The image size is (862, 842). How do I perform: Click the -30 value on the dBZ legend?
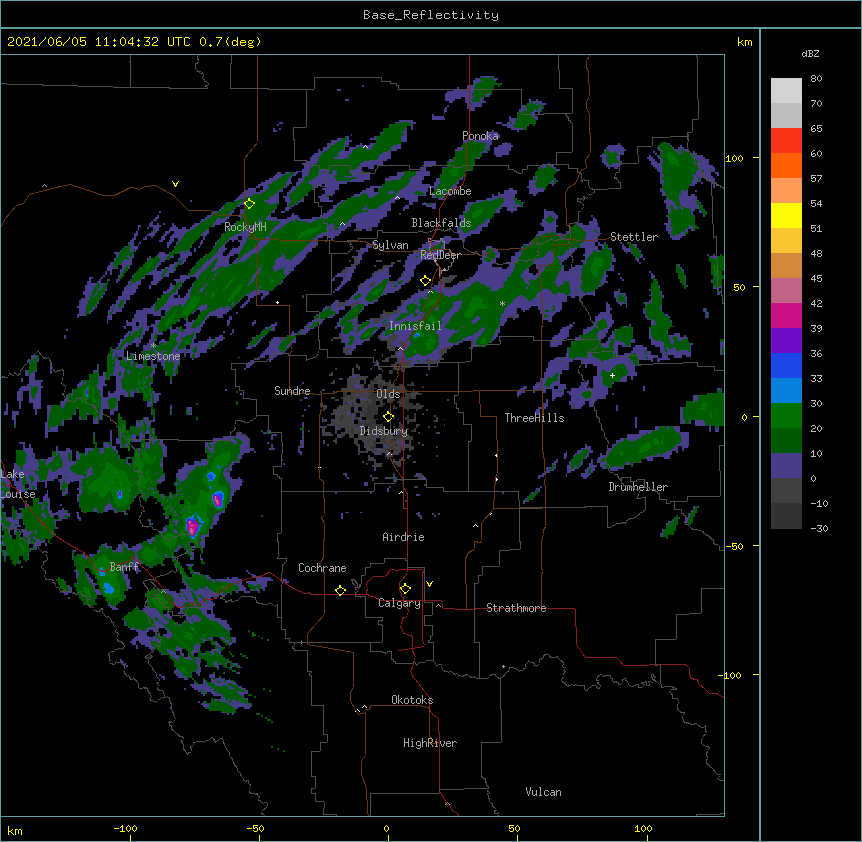tap(819, 529)
